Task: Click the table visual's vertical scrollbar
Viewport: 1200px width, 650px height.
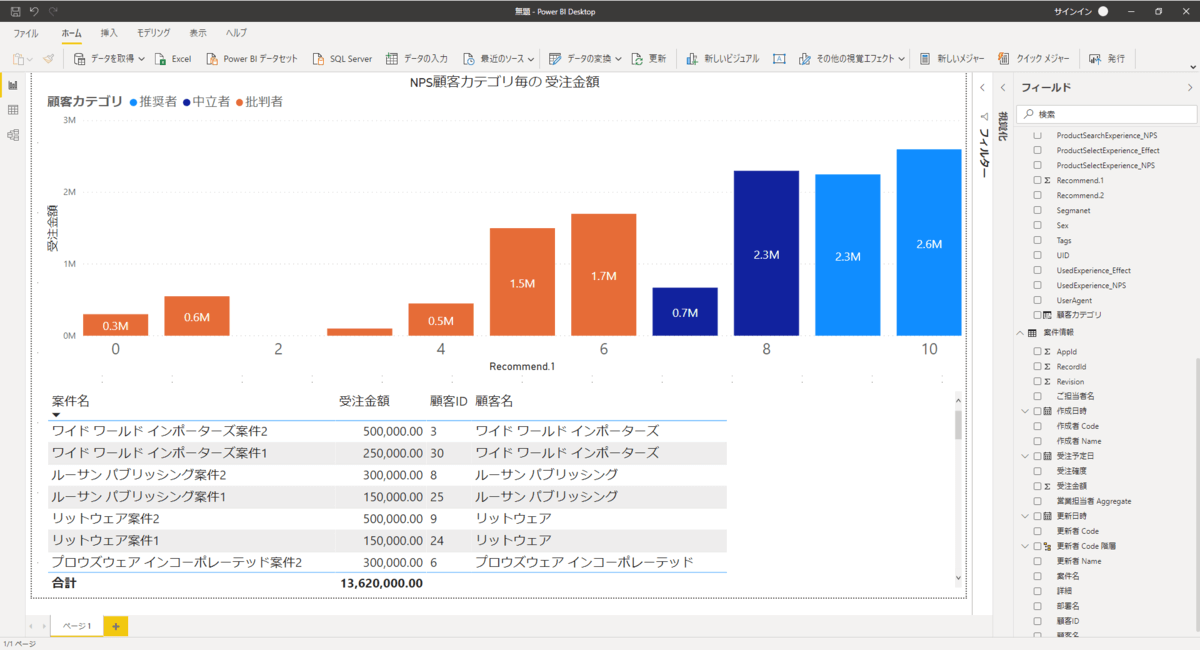Action: (x=958, y=425)
